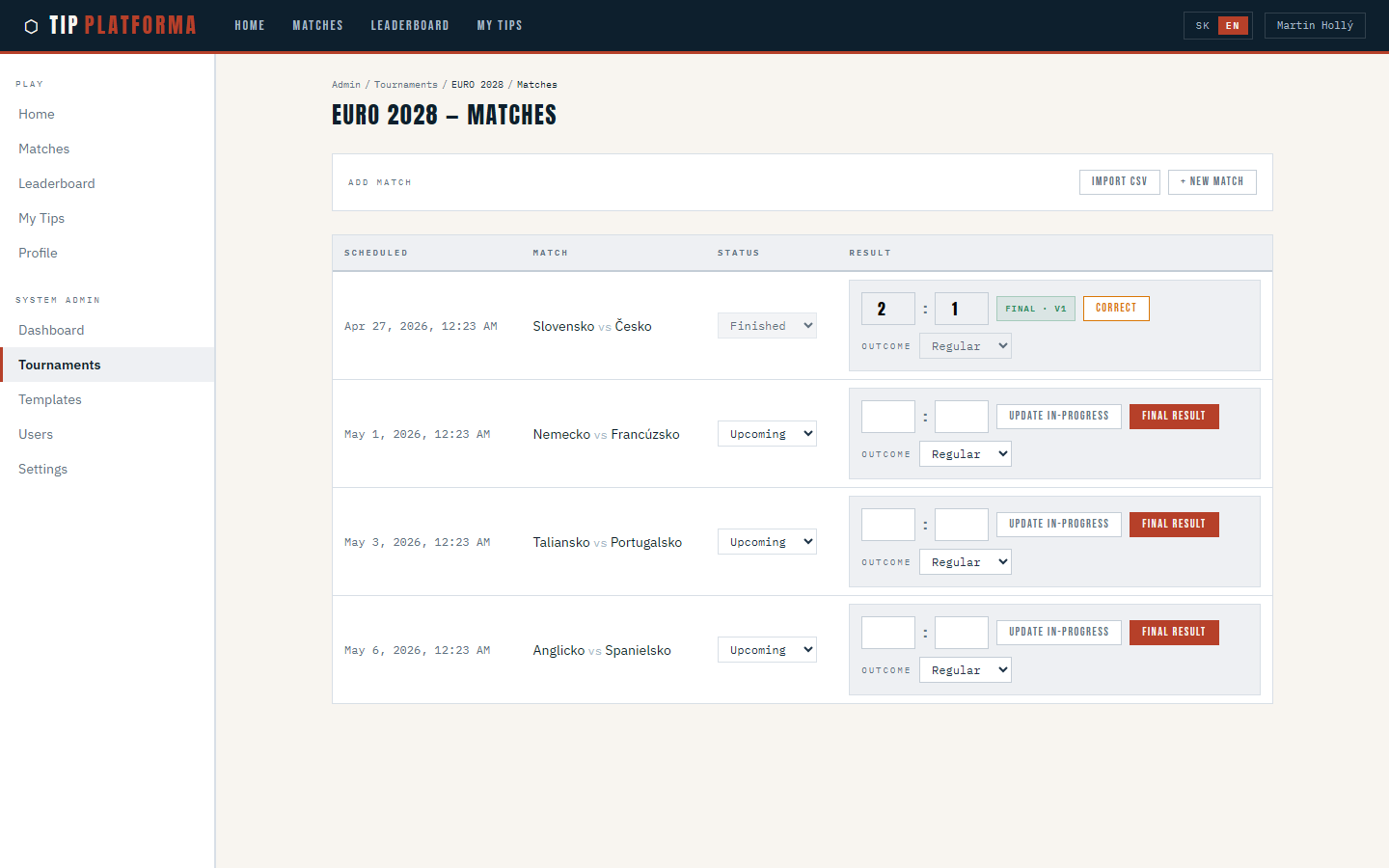
Task: Select the EN language option
Action: coord(1233,25)
